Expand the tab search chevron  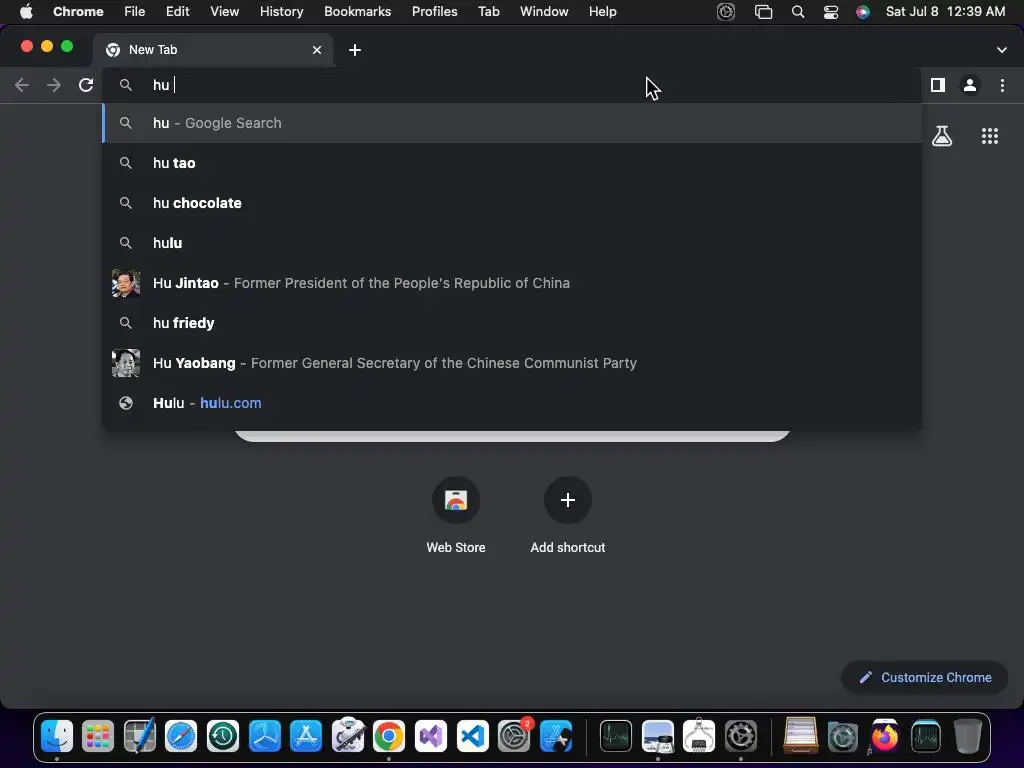click(x=1001, y=50)
